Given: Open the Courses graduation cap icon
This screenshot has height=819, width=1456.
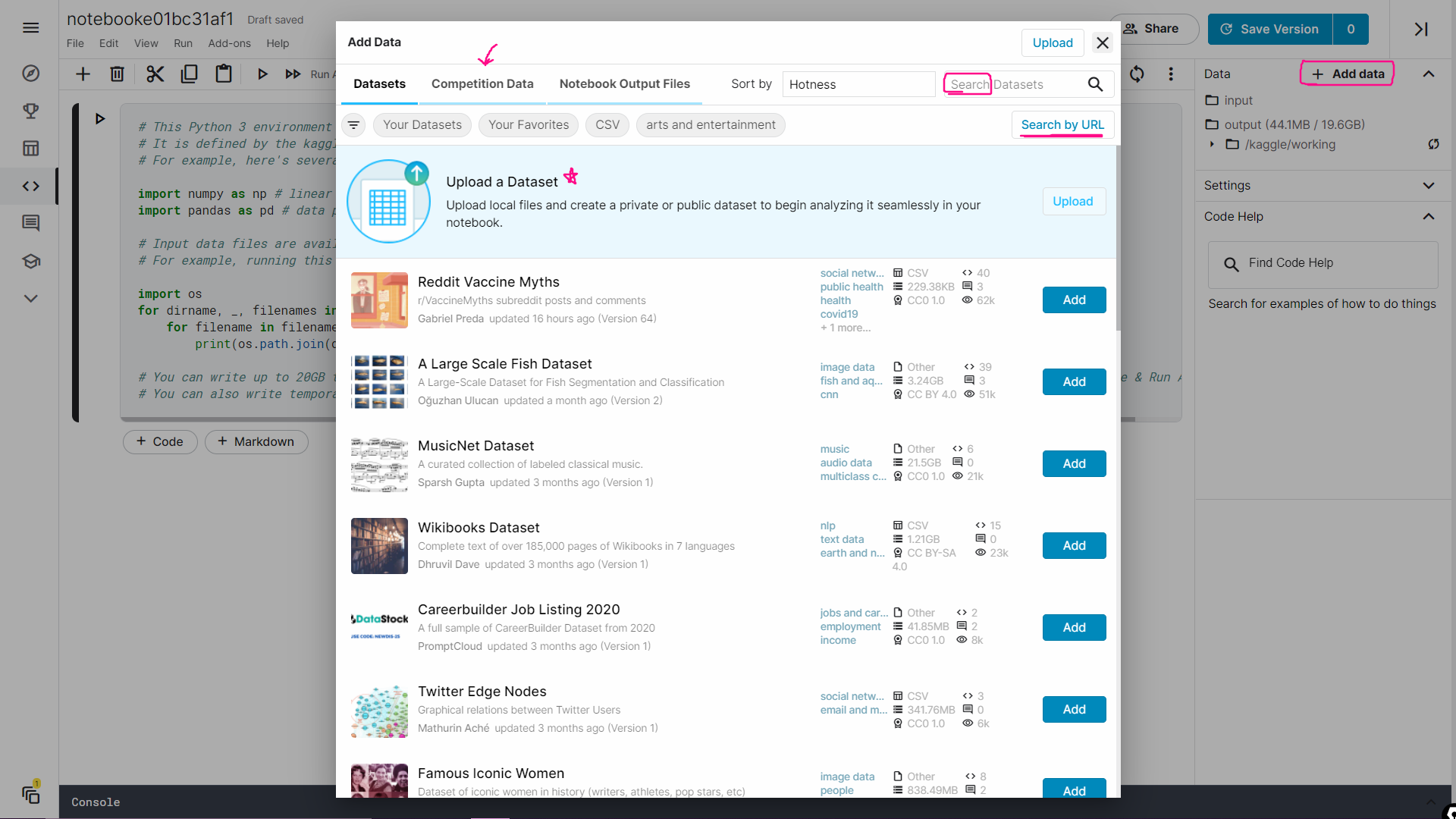Looking at the screenshot, I should (30, 261).
